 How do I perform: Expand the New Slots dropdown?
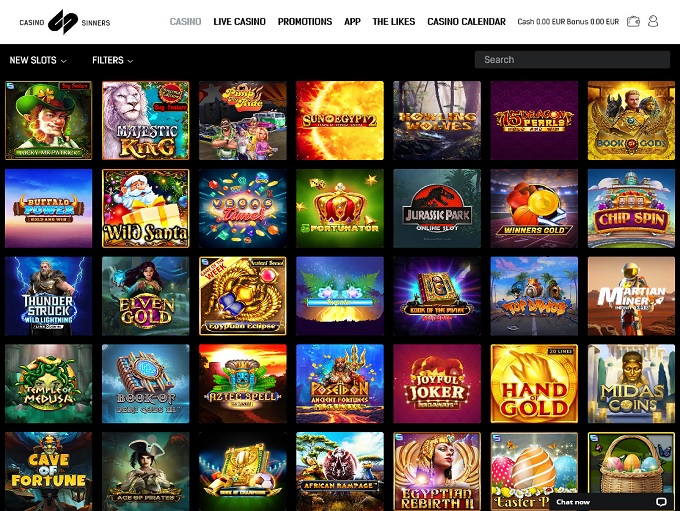(38, 60)
